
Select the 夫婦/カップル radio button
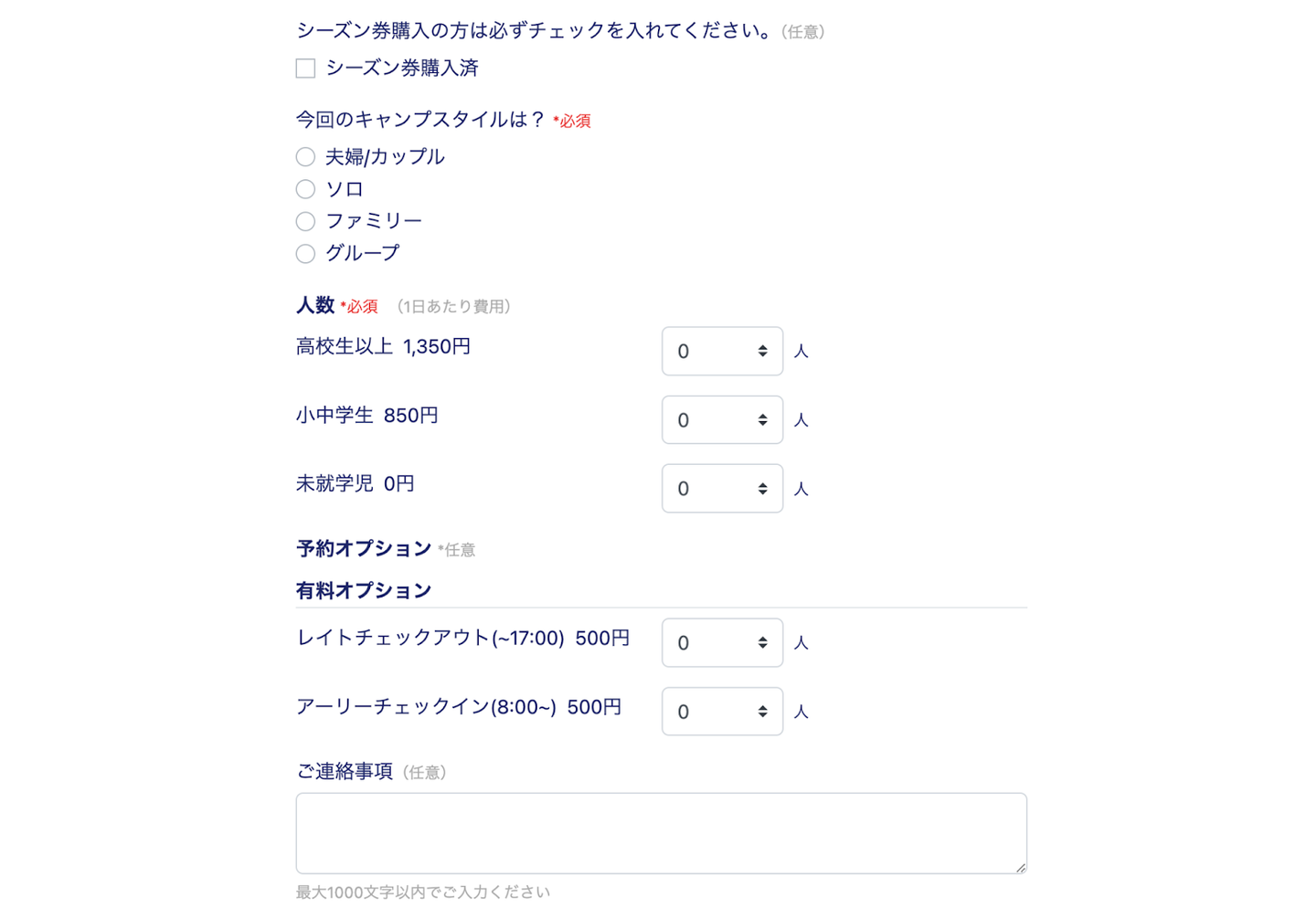tap(305, 157)
